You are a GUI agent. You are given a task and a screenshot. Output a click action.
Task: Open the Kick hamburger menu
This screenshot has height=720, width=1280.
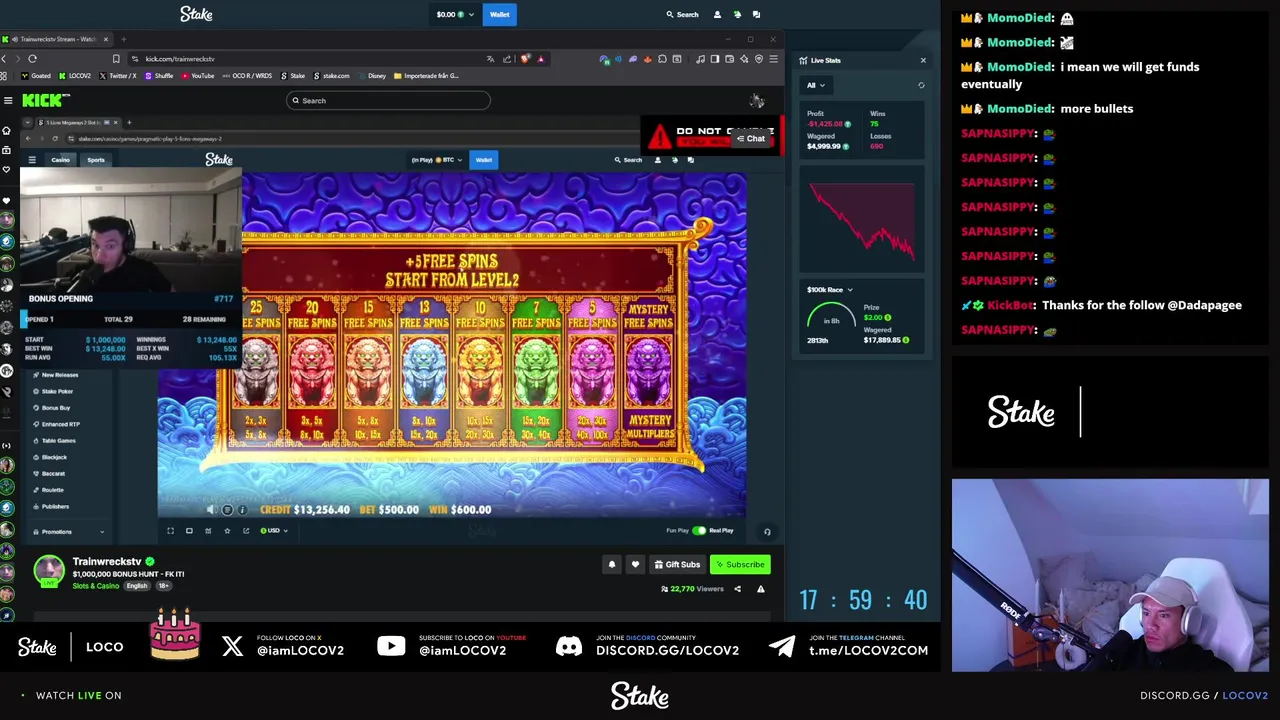pyautogui.click(x=8, y=100)
